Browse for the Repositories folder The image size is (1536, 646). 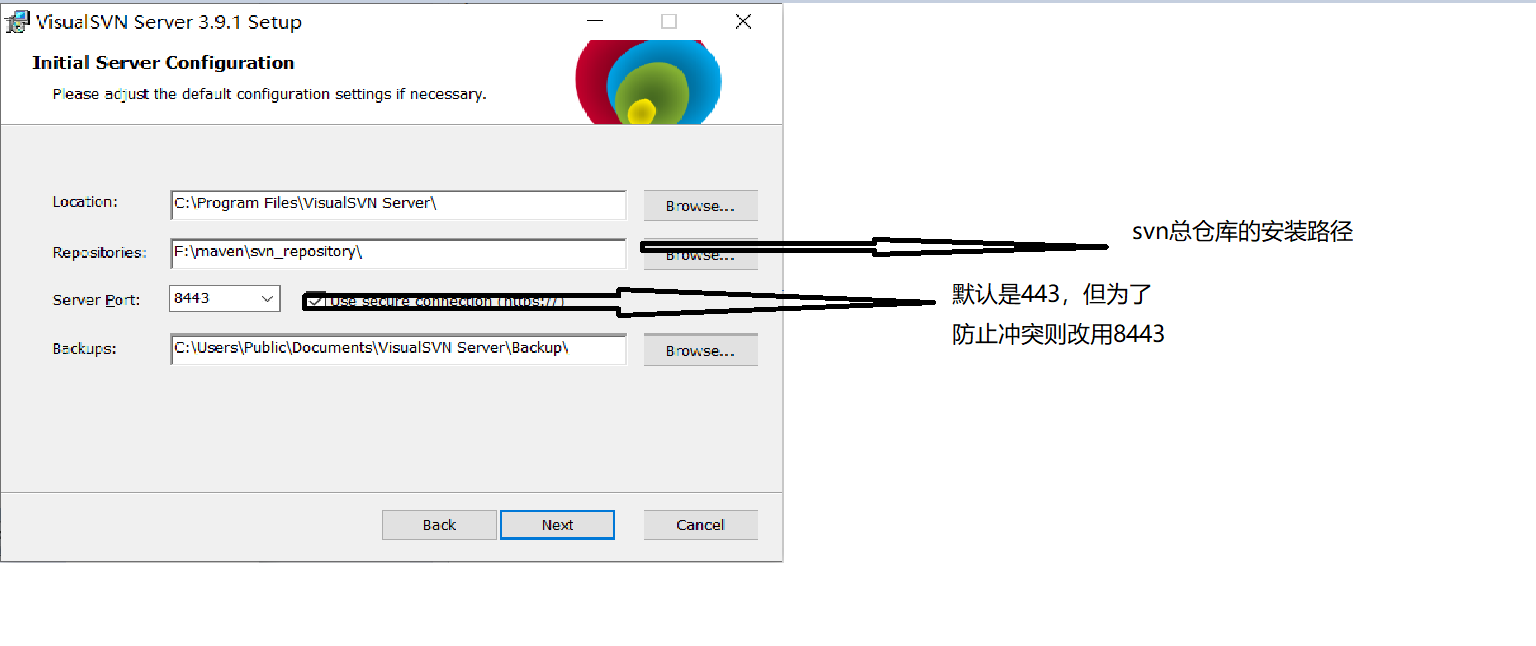(x=700, y=255)
